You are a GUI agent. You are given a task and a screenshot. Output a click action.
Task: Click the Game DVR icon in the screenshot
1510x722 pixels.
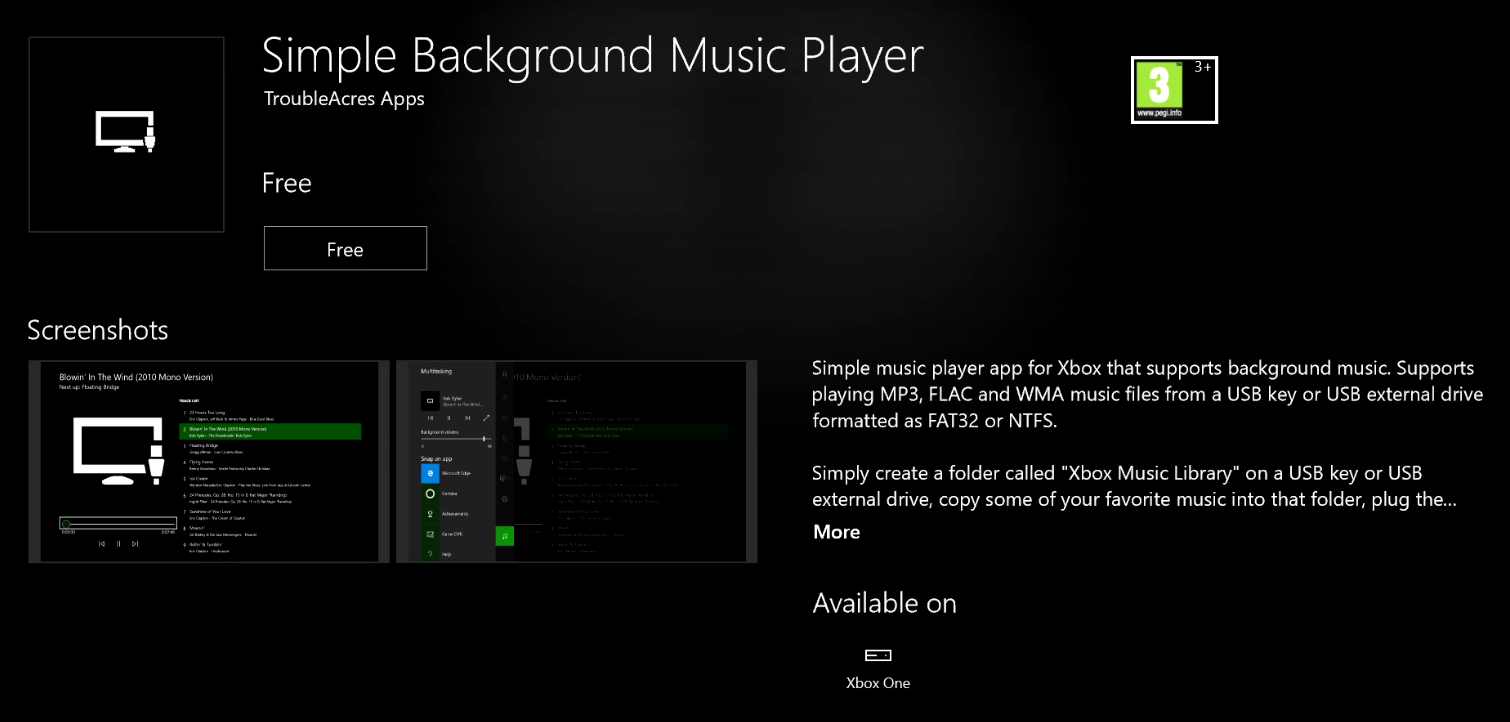pyautogui.click(x=430, y=534)
